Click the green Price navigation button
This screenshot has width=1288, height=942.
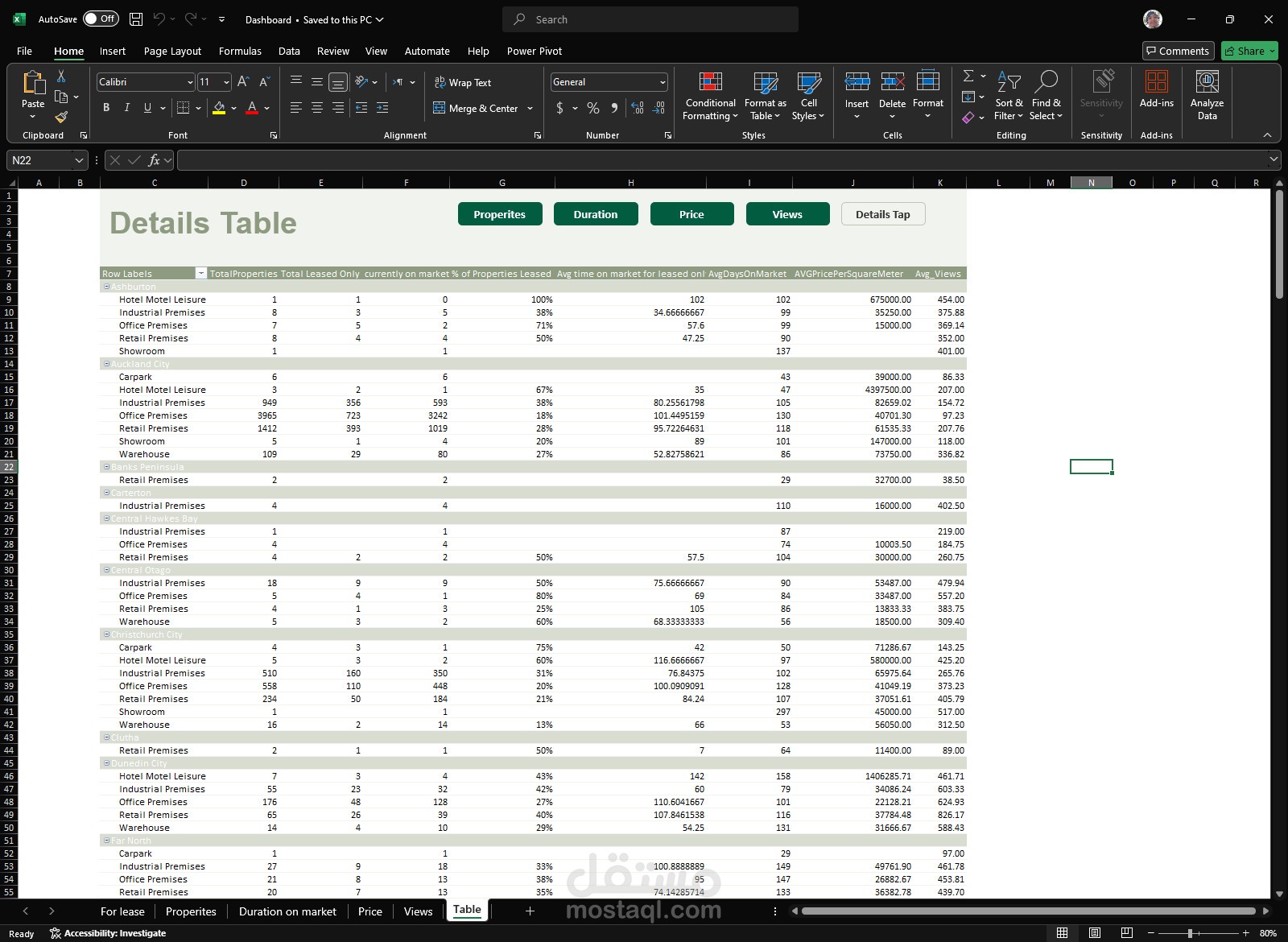click(x=691, y=214)
